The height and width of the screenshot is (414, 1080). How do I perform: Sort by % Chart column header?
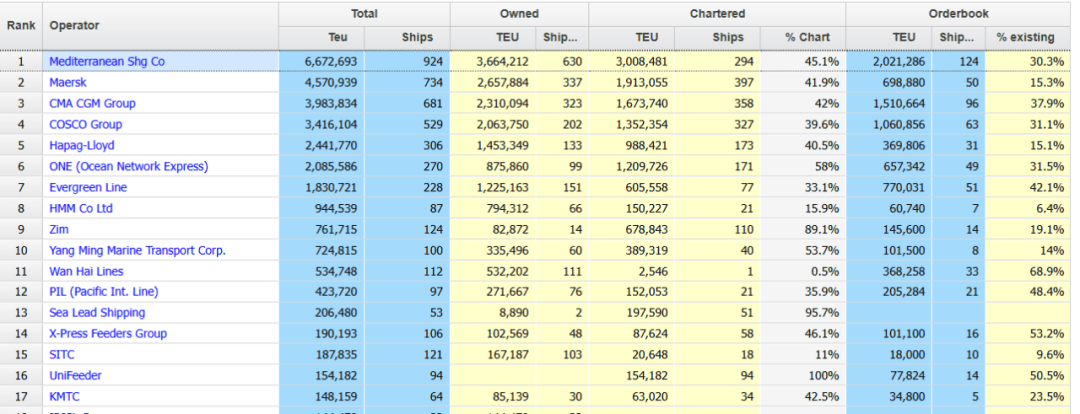(803, 38)
